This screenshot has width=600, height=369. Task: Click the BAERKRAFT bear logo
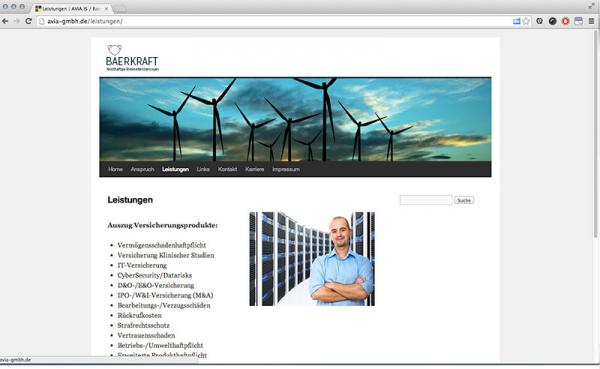point(132,58)
